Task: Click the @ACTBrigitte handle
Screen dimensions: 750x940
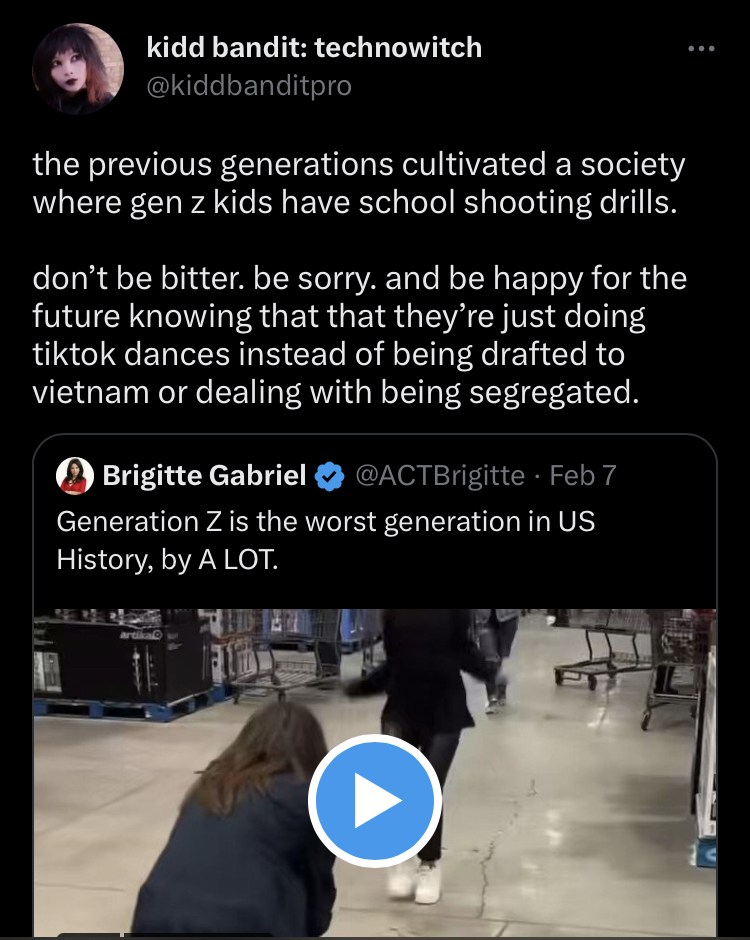Action: [439, 476]
